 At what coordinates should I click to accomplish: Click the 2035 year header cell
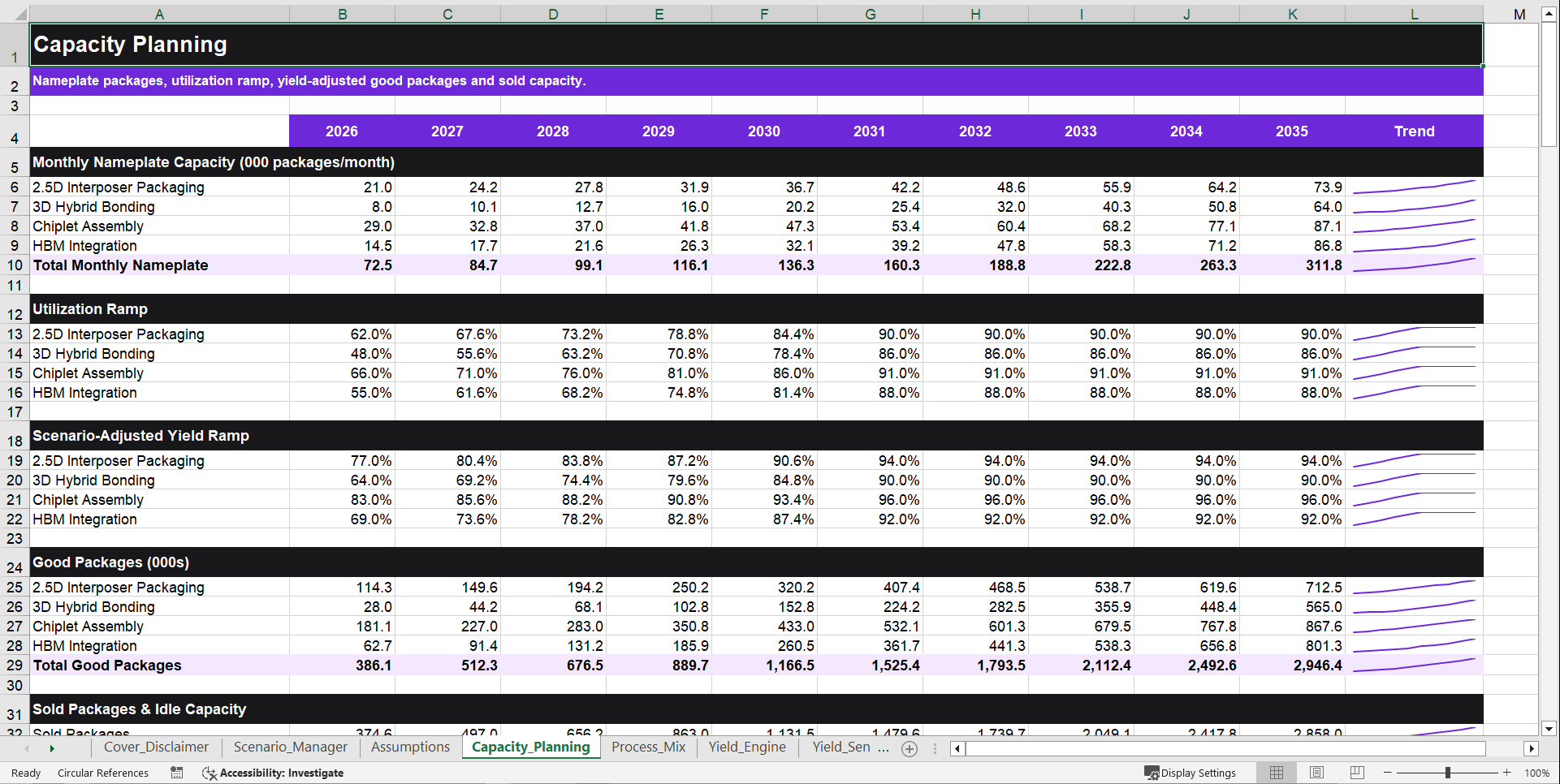(1292, 131)
